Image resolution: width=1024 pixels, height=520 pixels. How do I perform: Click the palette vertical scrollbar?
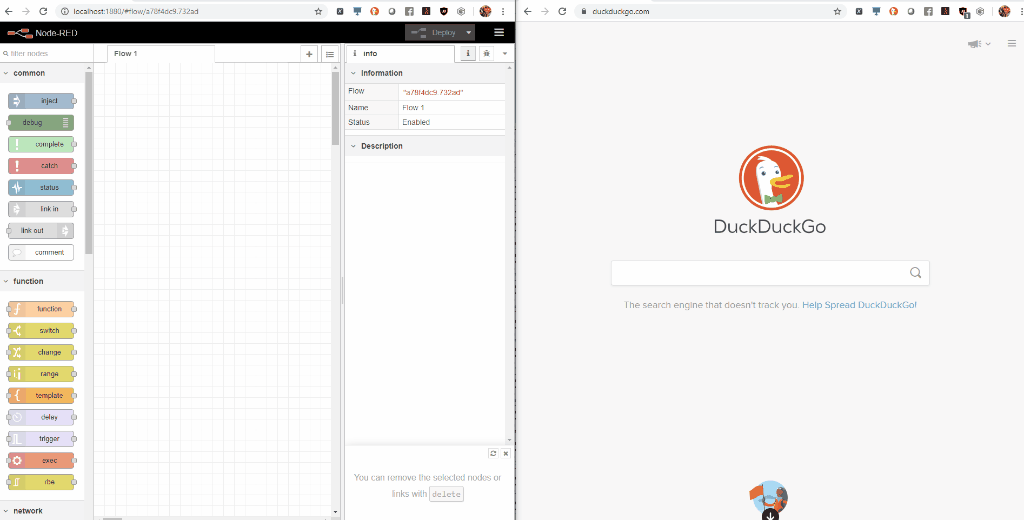tap(89, 163)
